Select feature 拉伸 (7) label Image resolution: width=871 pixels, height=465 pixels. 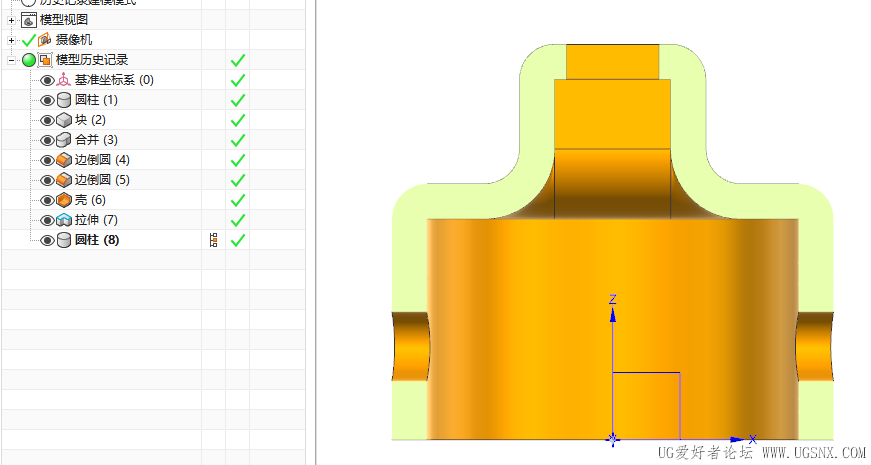pos(96,220)
